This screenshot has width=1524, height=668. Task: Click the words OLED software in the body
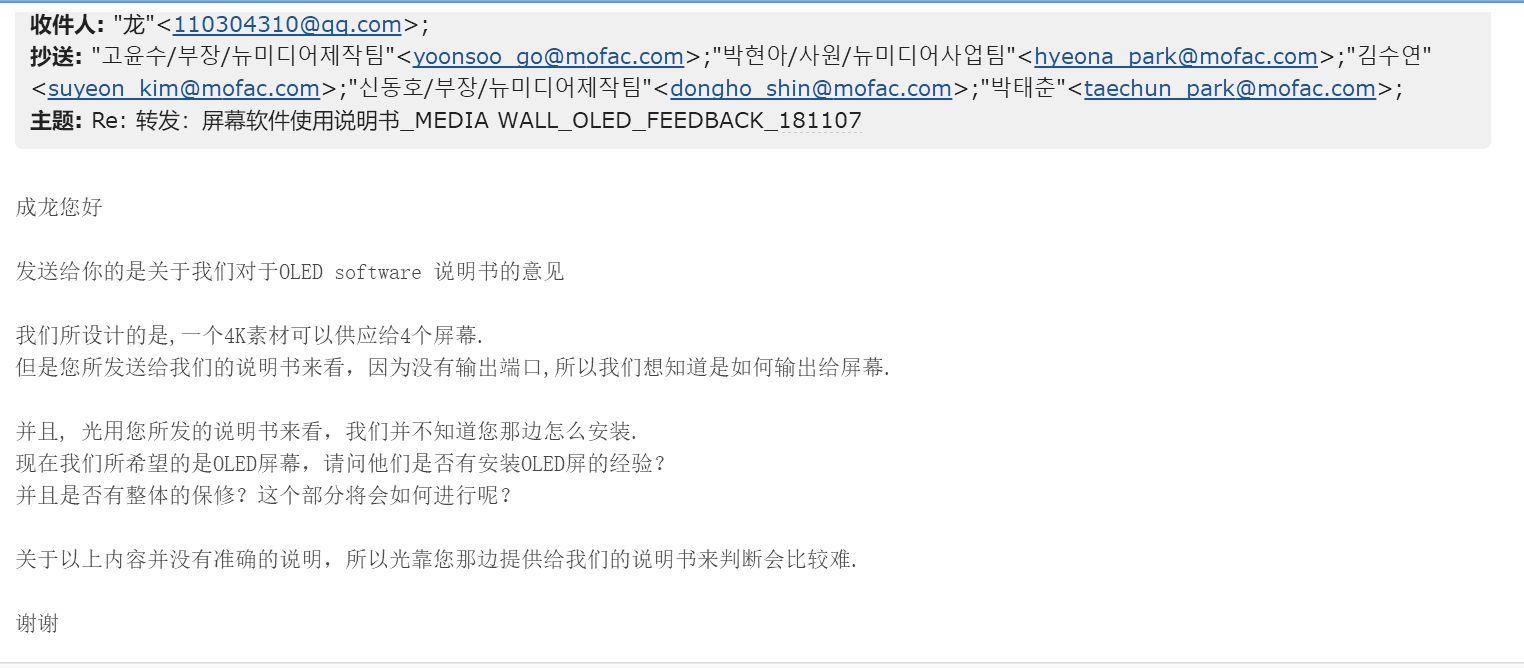[350, 272]
